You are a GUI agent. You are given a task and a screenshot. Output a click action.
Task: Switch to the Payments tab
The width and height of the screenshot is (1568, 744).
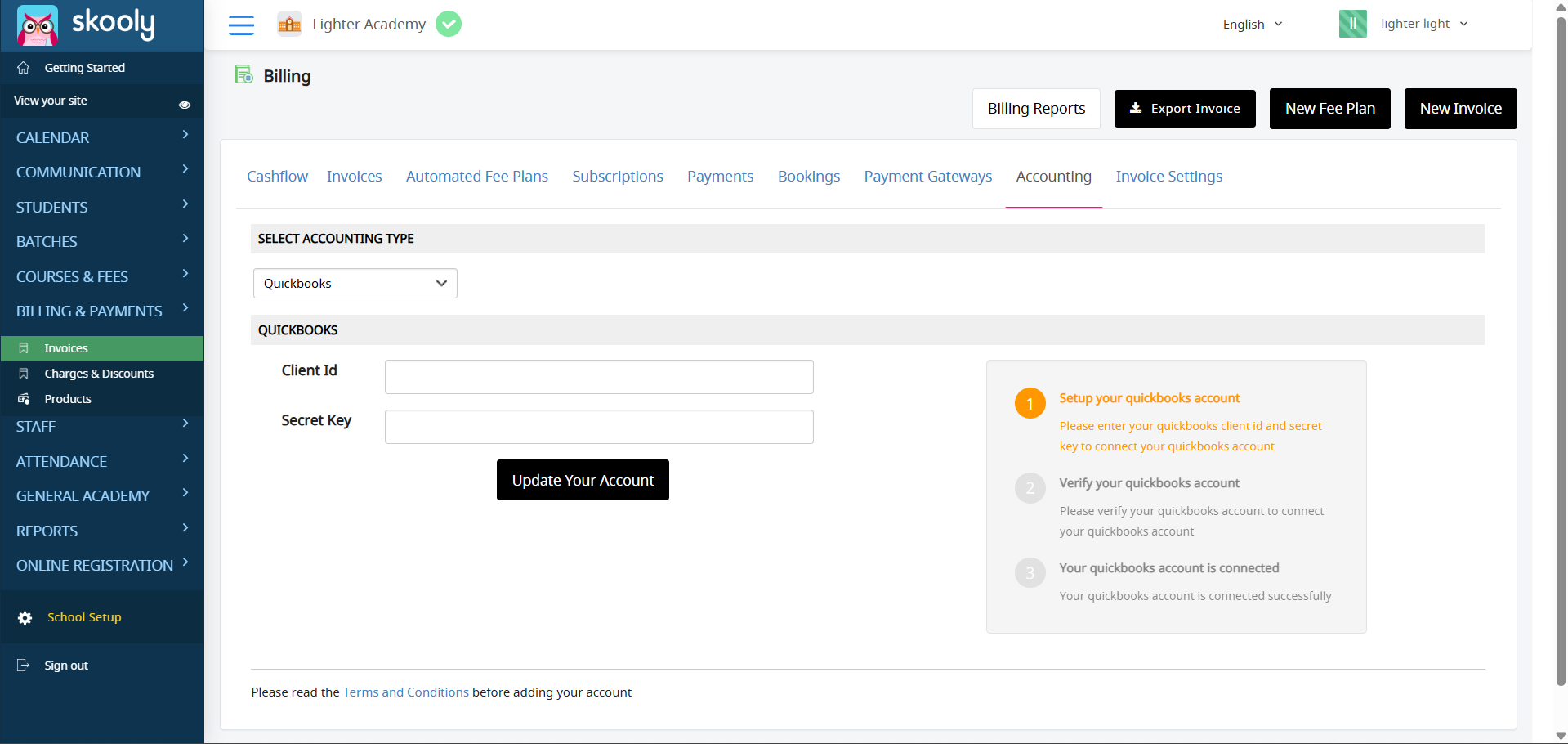click(720, 176)
